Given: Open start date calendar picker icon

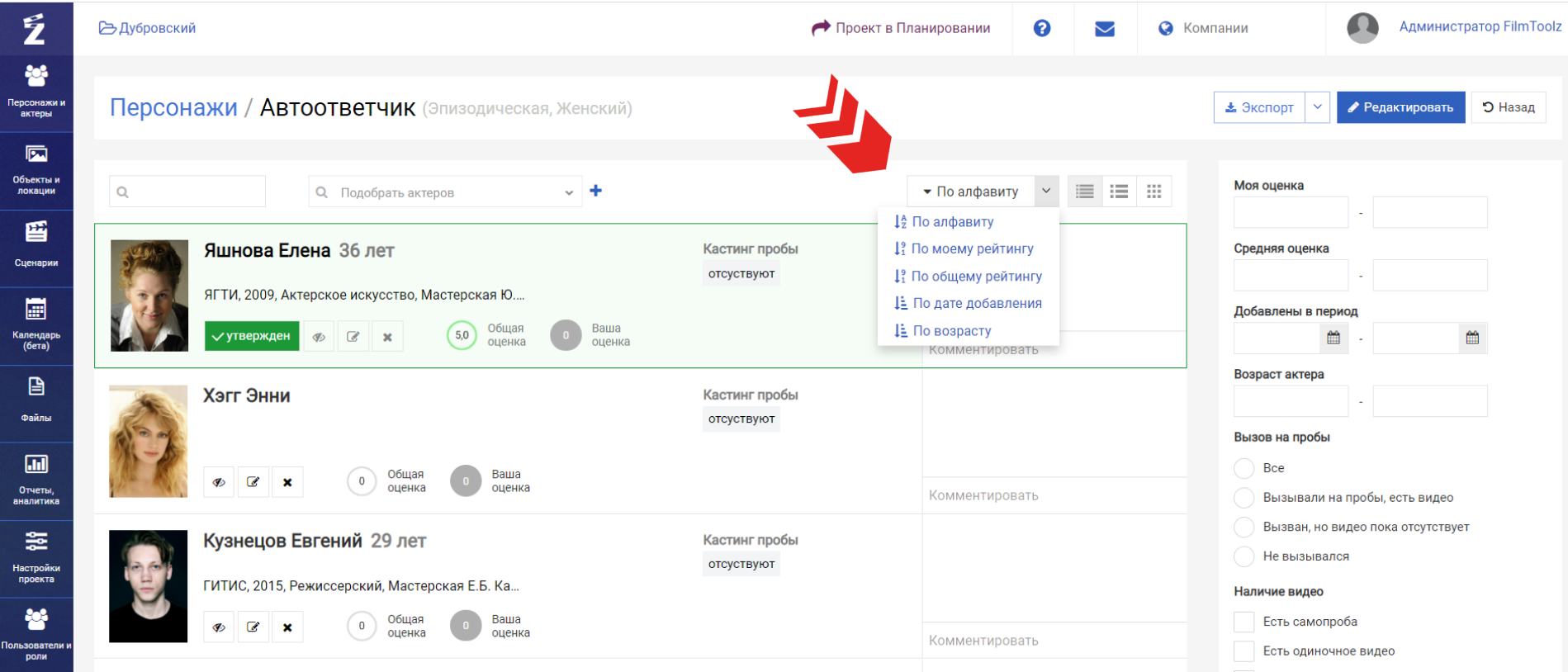Looking at the screenshot, I should coord(1334,338).
